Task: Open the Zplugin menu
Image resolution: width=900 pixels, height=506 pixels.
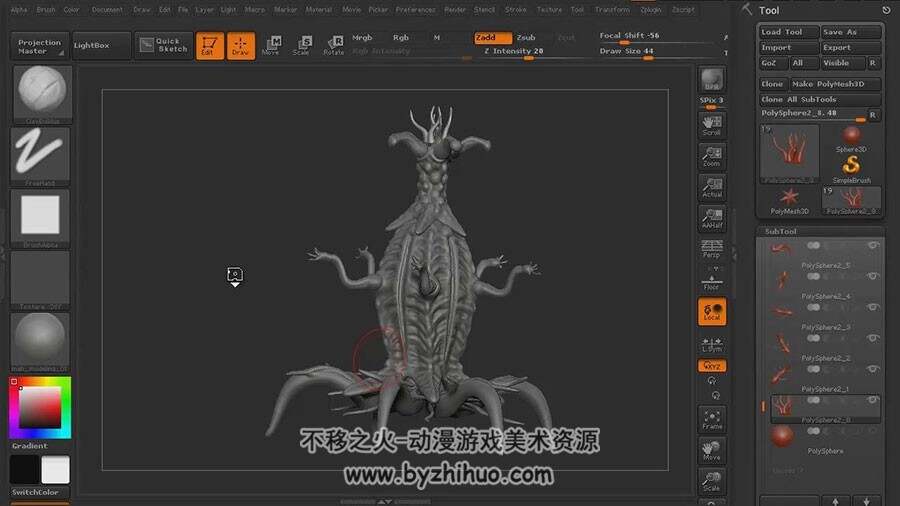Action: (x=651, y=9)
